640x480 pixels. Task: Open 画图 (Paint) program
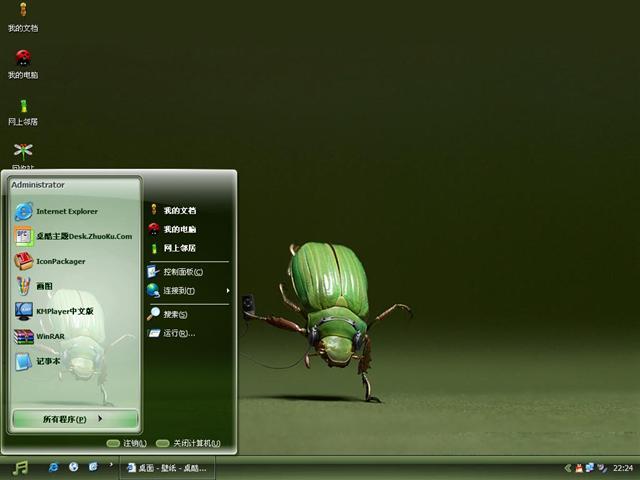pyautogui.click(x=44, y=286)
